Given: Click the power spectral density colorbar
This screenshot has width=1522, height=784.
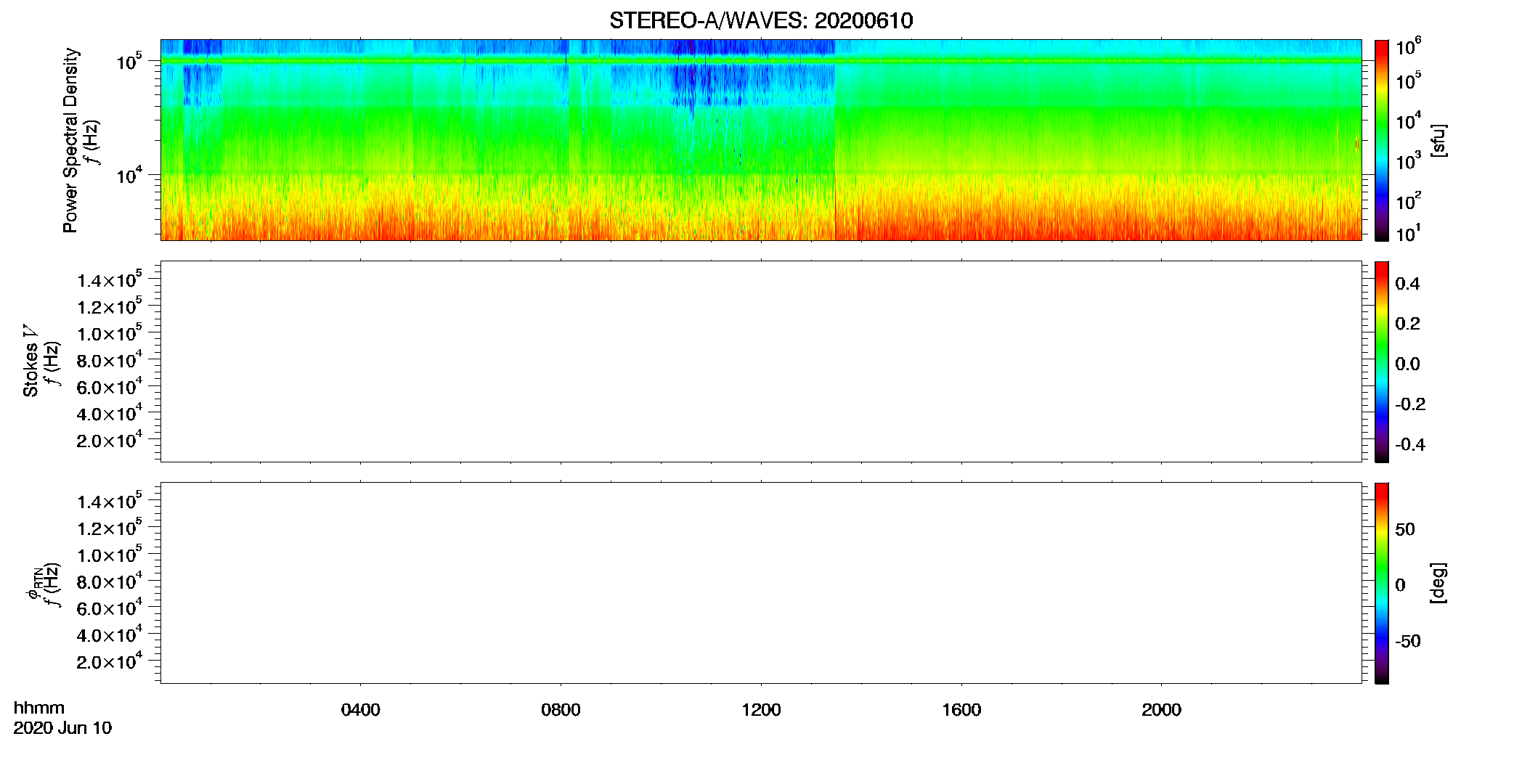Looking at the screenshot, I should pyautogui.click(x=1382, y=140).
